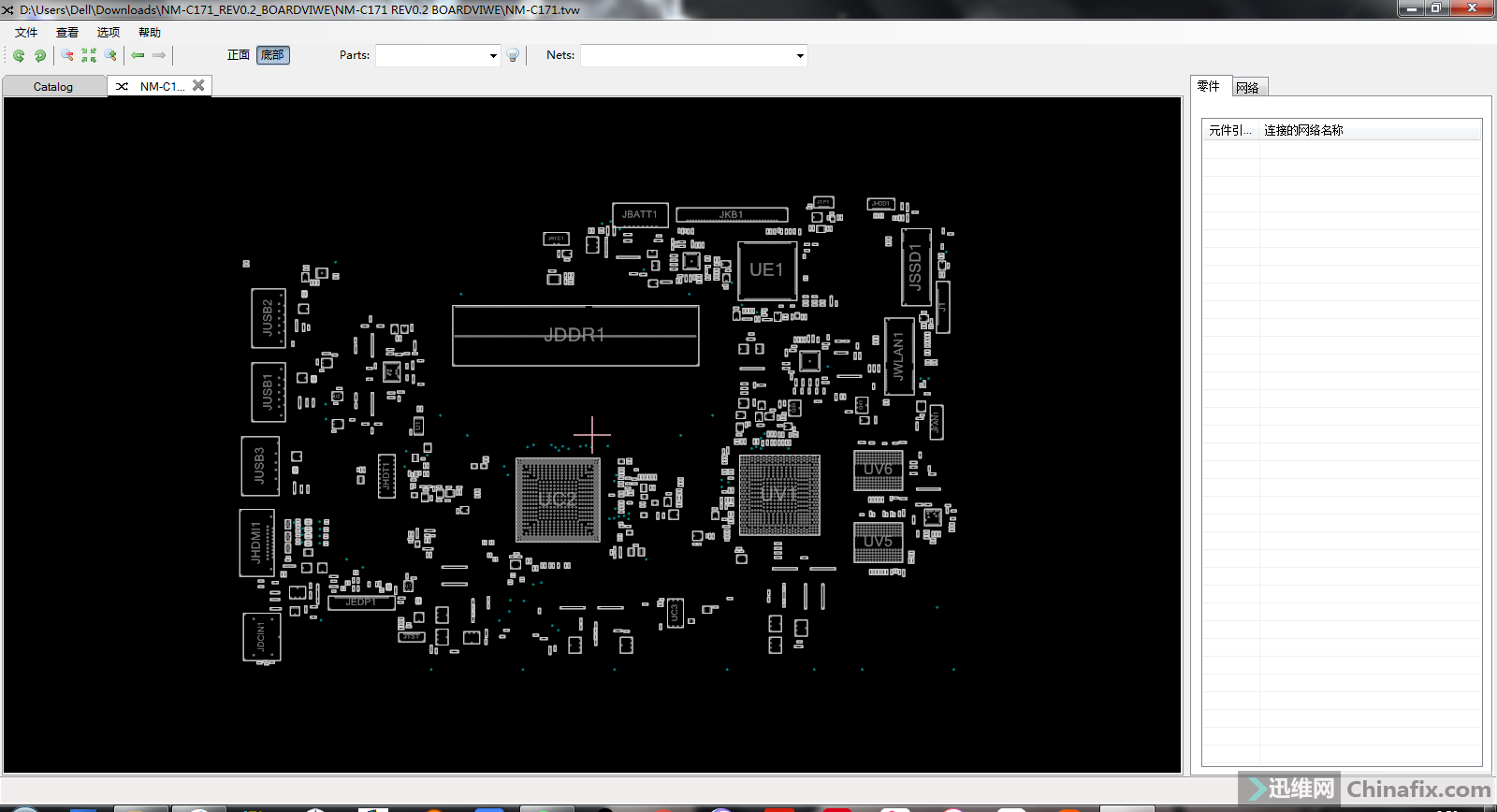The height and width of the screenshot is (812, 1497).
Task: Click the rotate clockwise icon
Action: click(40, 56)
